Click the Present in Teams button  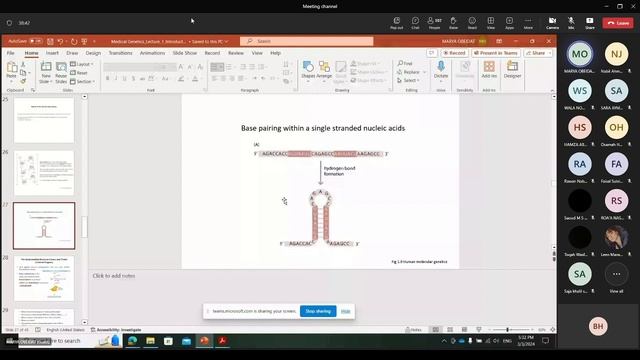[496, 53]
